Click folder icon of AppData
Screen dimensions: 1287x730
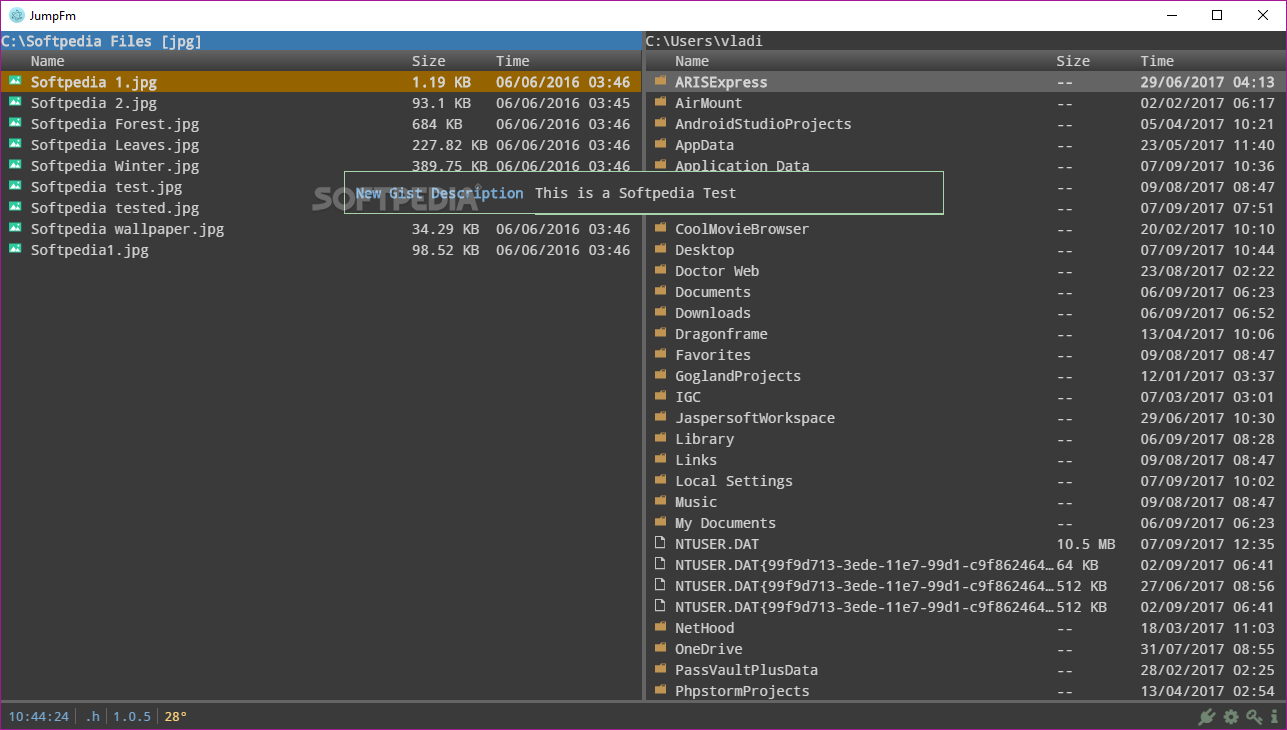660,144
